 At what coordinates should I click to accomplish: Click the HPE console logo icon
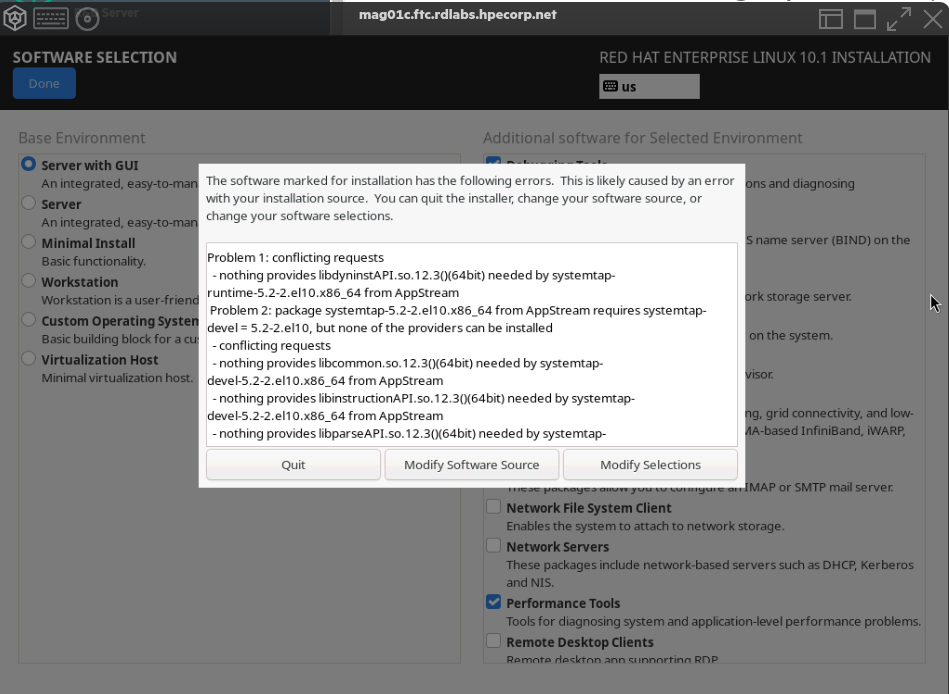click(x=16, y=18)
